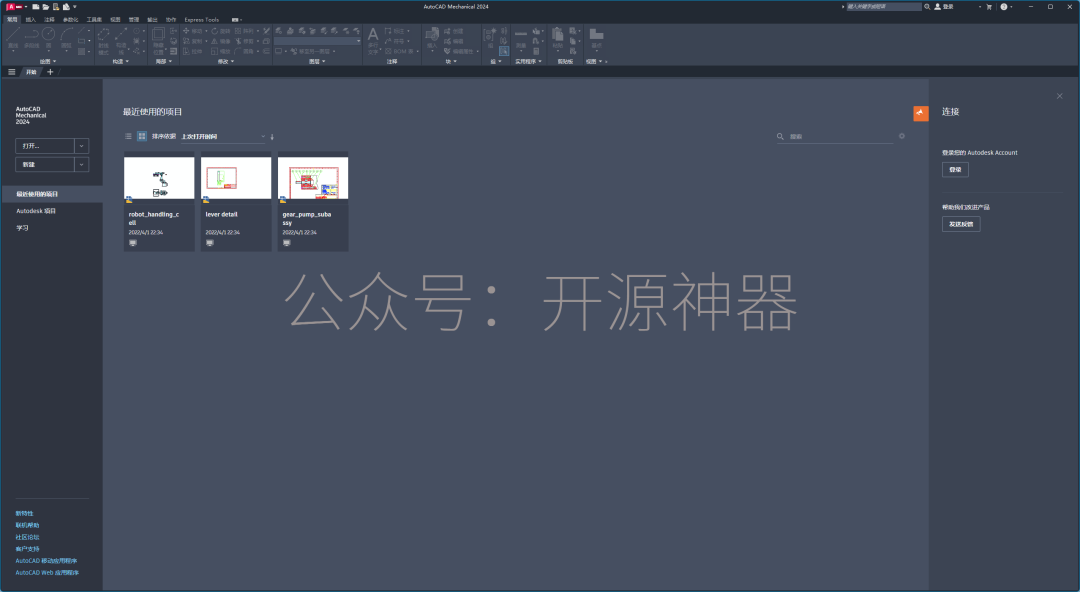Select the Copy (复制) tool

[x=193, y=41]
